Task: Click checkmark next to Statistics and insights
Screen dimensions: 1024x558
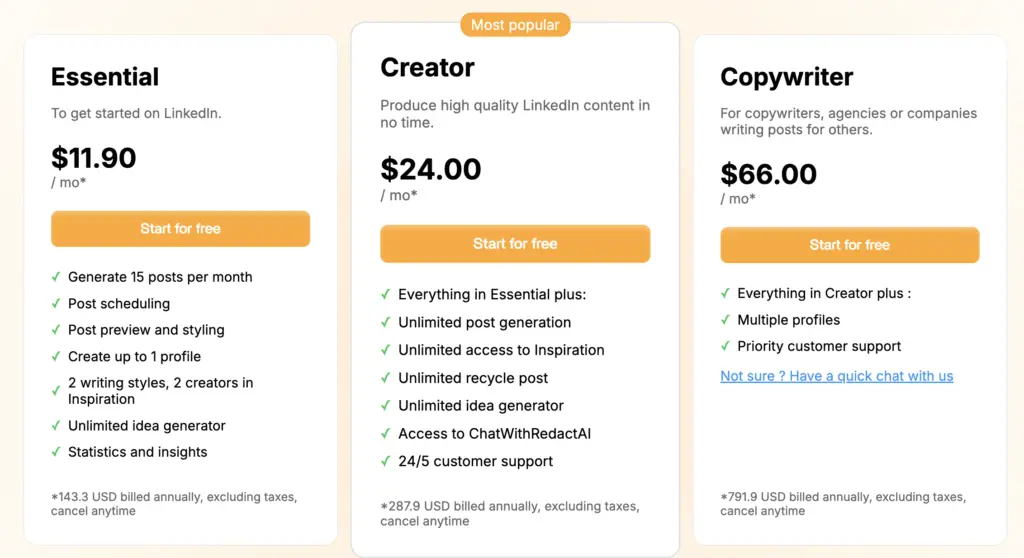Action: click(56, 452)
